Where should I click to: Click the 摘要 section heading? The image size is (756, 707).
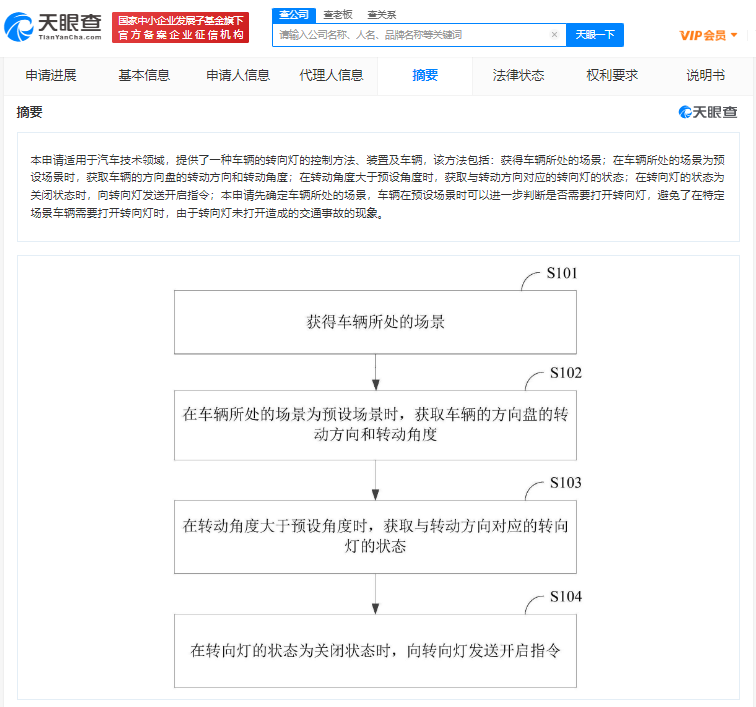29,112
